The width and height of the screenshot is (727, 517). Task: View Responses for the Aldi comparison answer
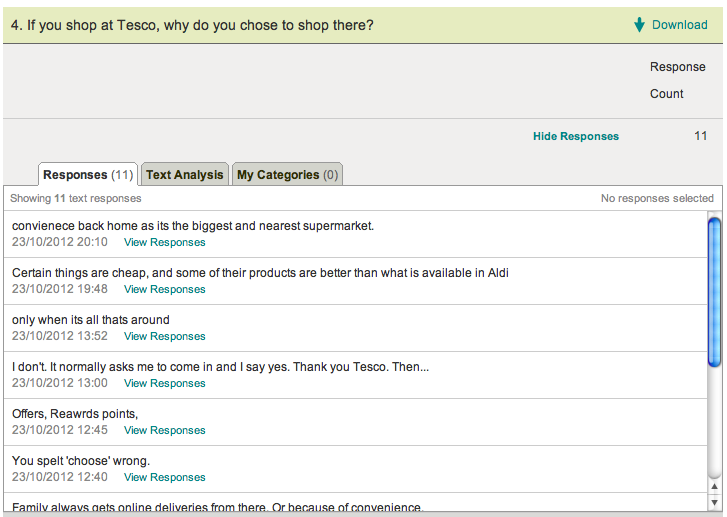164,289
